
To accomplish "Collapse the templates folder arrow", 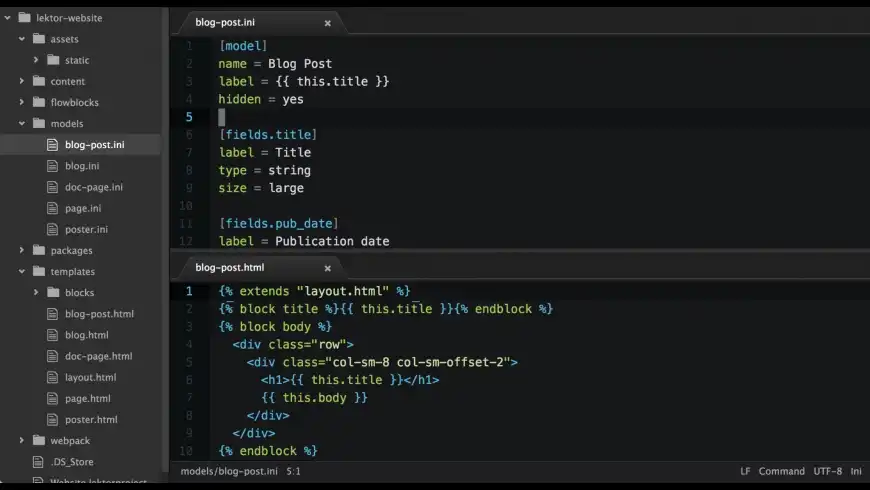I will (22, 271).
